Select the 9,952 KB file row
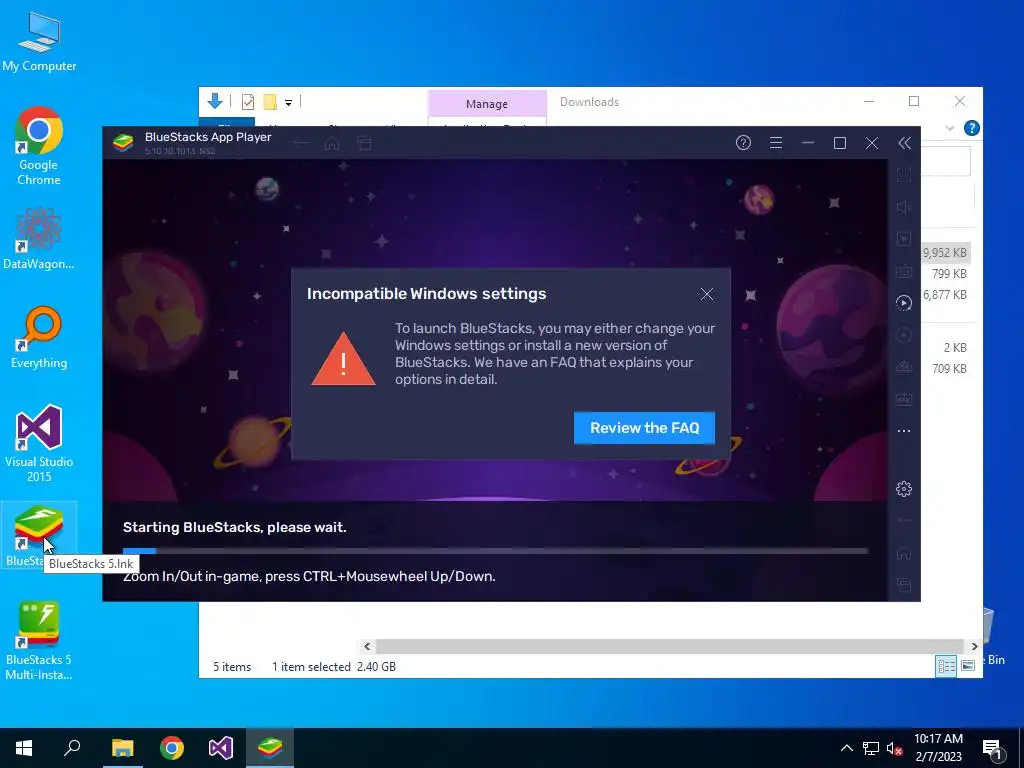This screenshot has width=1024, height=768. point(945,253)
